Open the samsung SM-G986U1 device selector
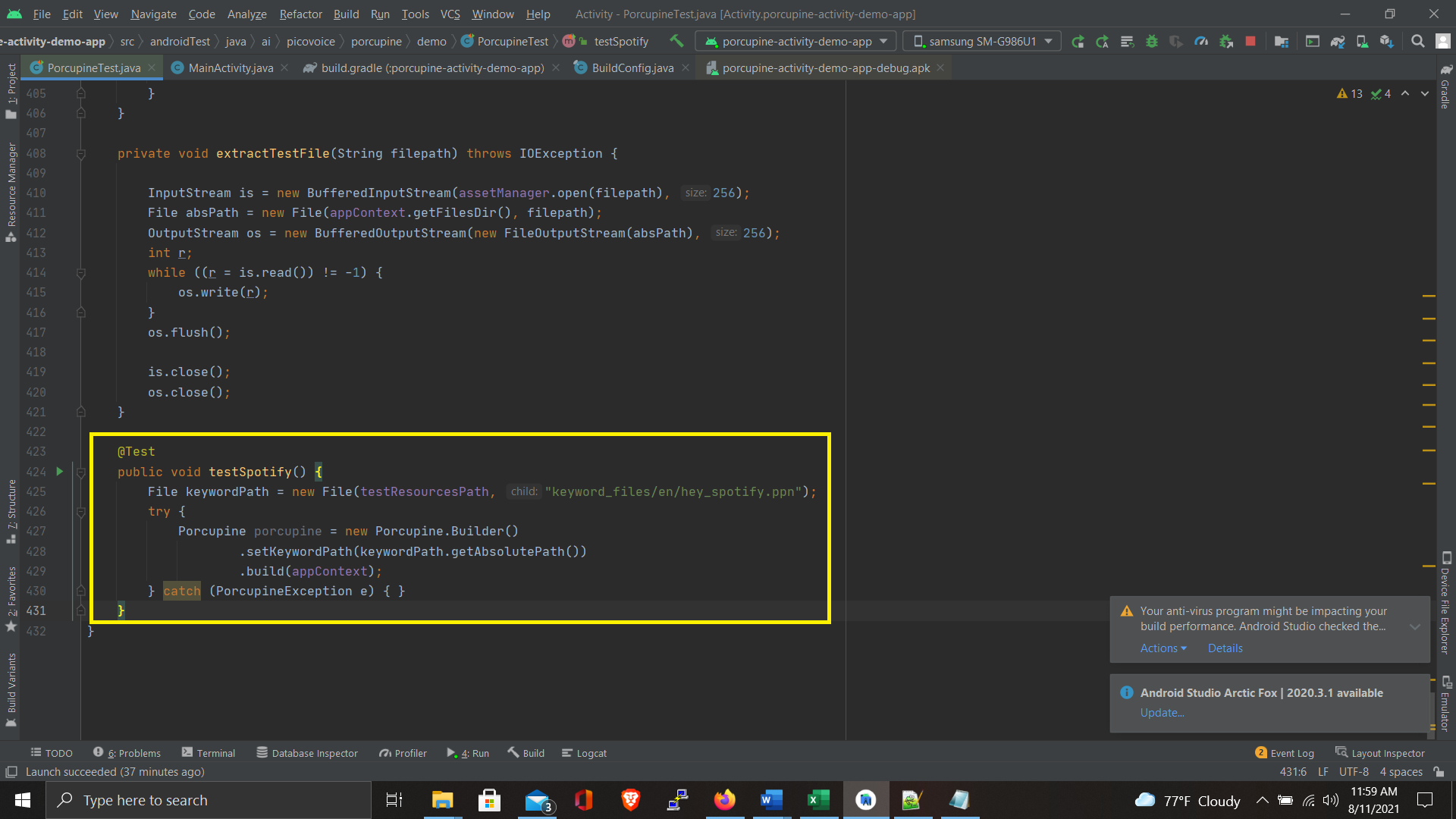 981,41
